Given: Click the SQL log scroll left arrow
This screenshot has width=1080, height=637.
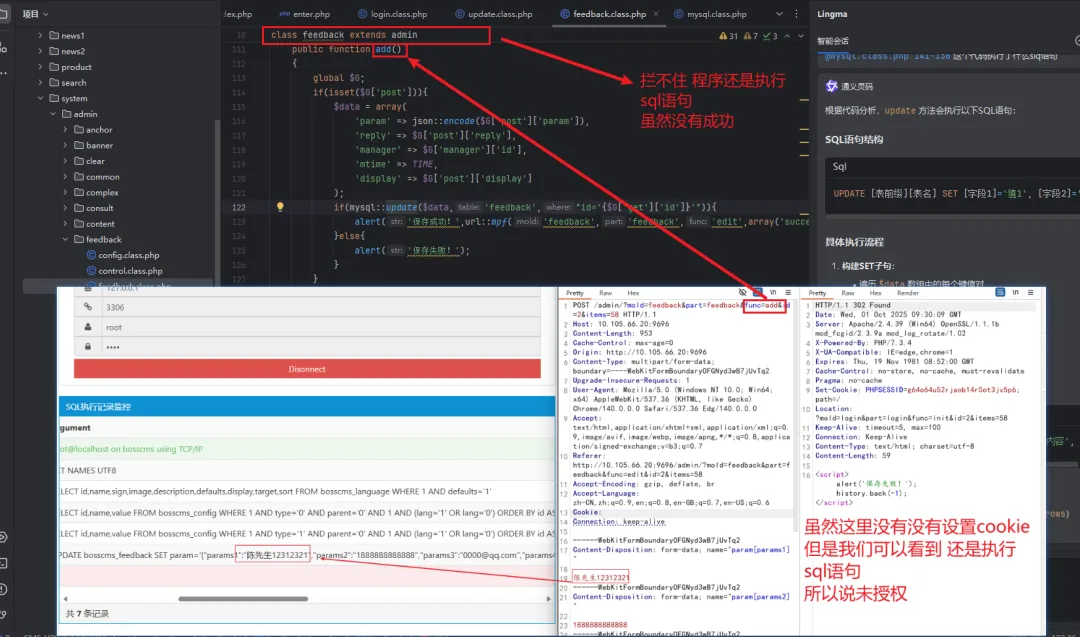Looking at the screenshot, I should click(x=65, y=599).
